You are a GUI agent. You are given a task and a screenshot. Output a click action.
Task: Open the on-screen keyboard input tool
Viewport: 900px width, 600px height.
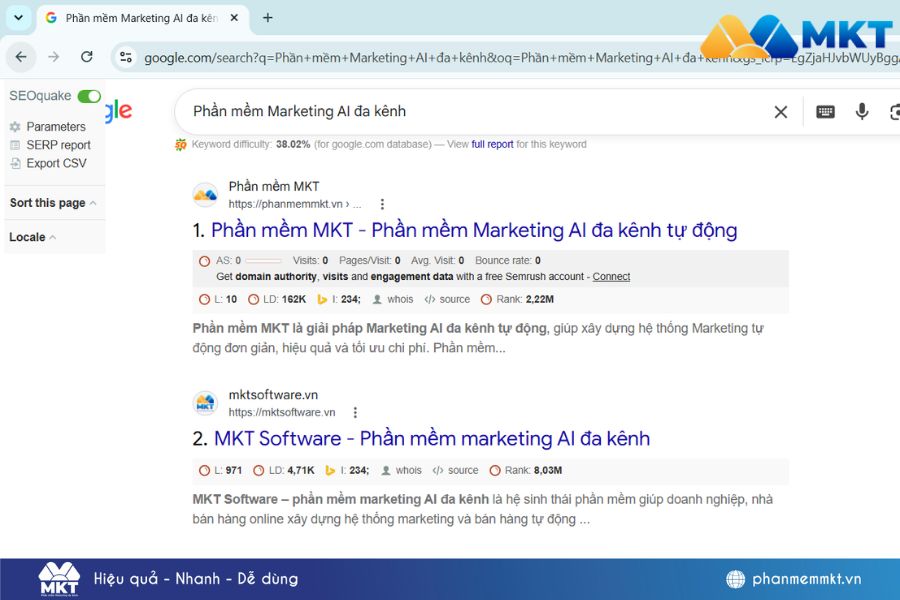[825, 112]
